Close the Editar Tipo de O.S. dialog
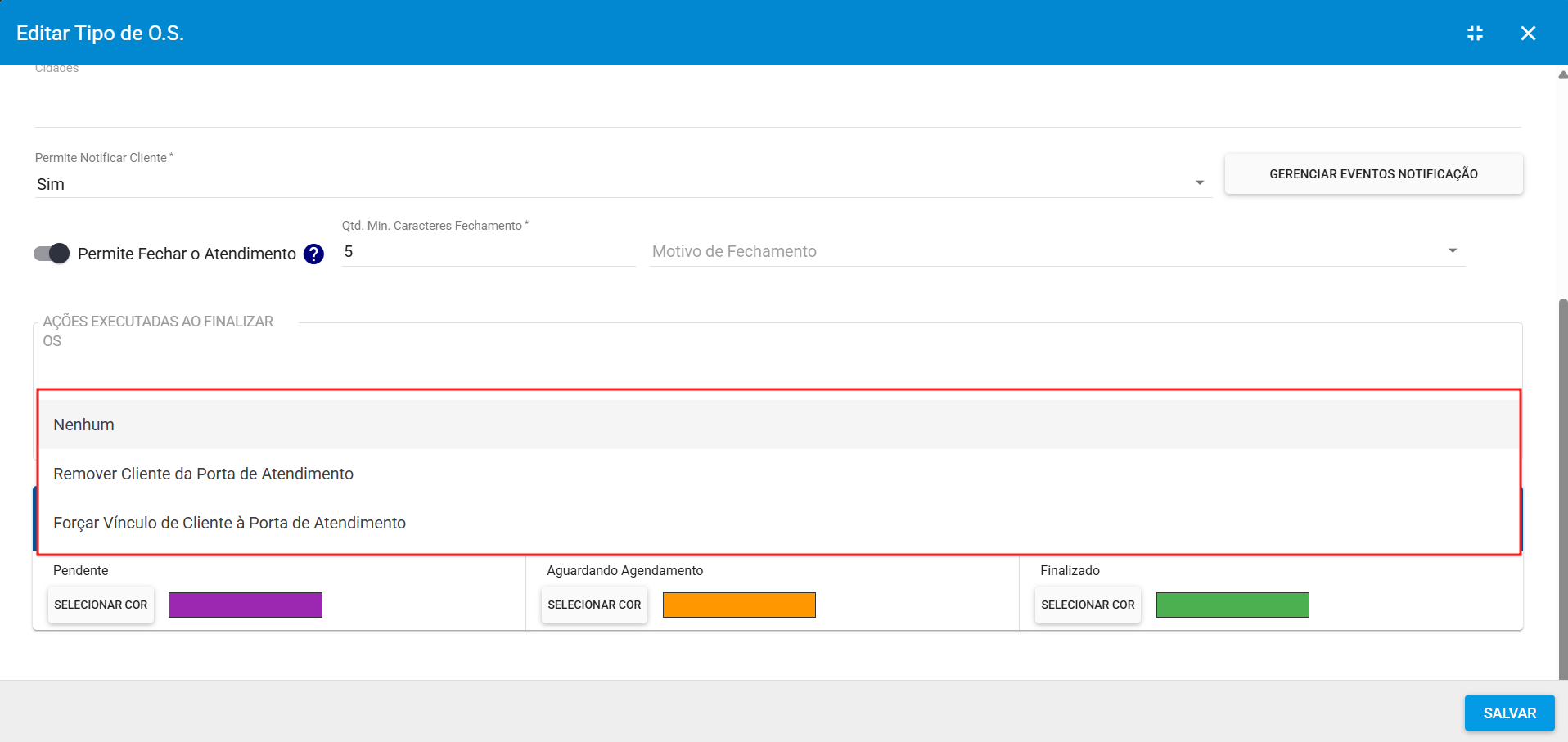The width and height of the screenshot is (1568, 742). (x=1527, y=34)
